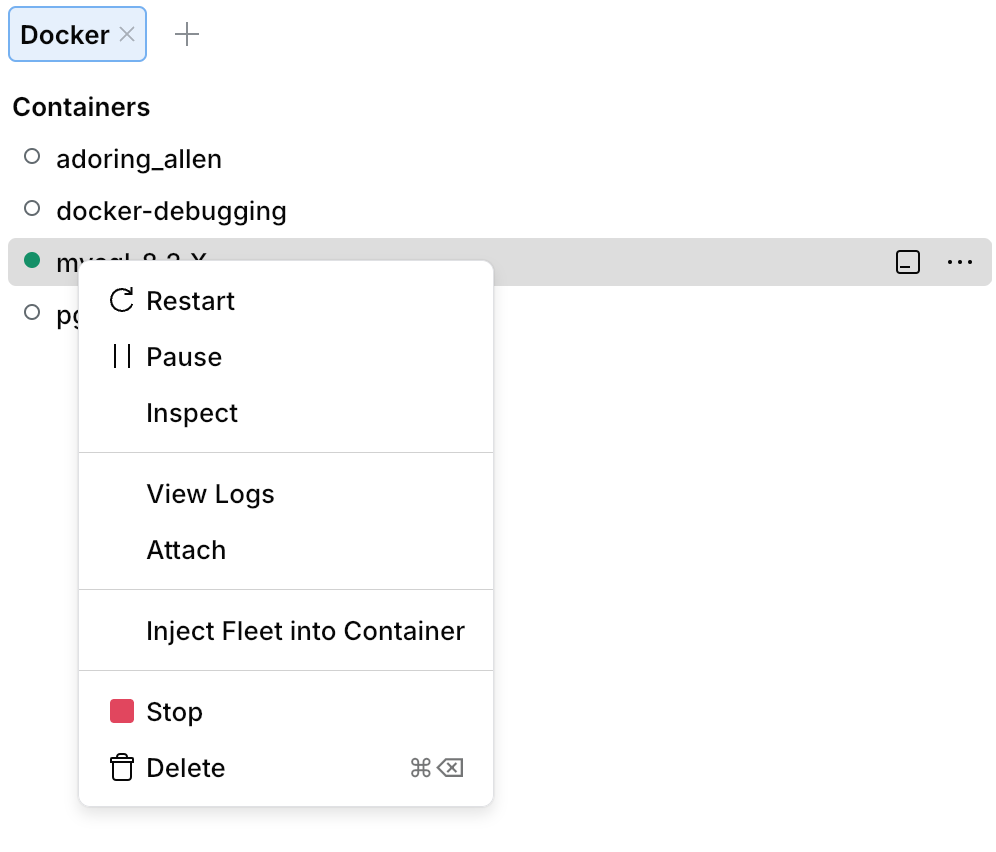
Task: Click the Containers section header
Action: (80, 106)
